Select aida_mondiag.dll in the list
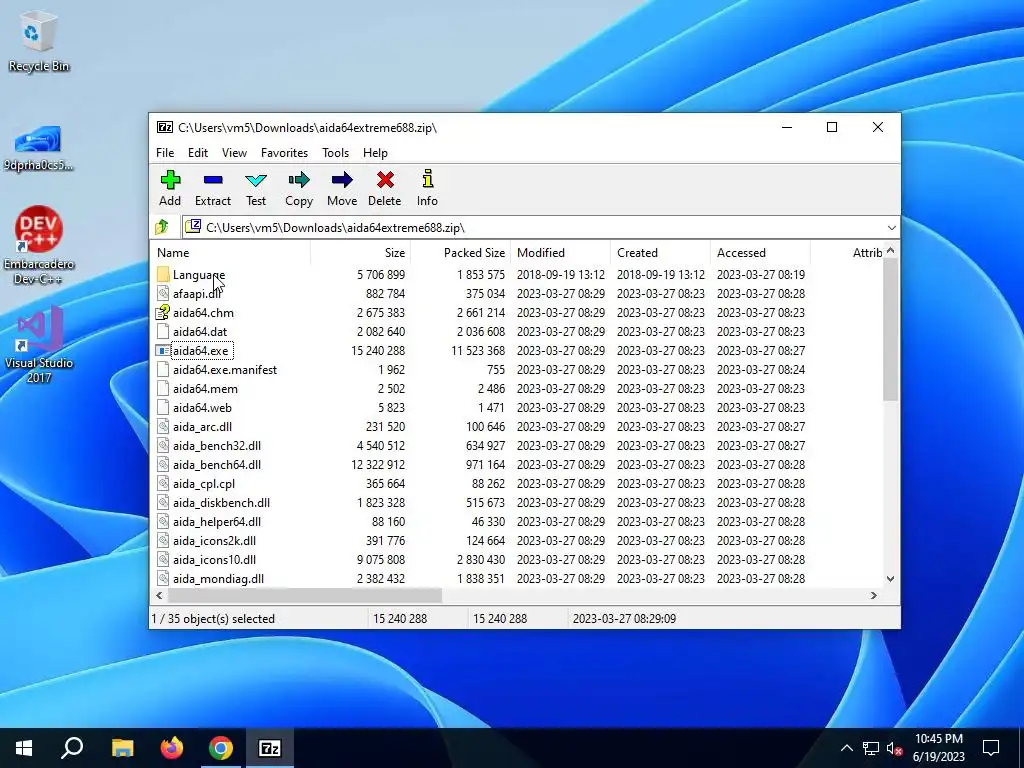1024x768 pixels. coord(218,579)
